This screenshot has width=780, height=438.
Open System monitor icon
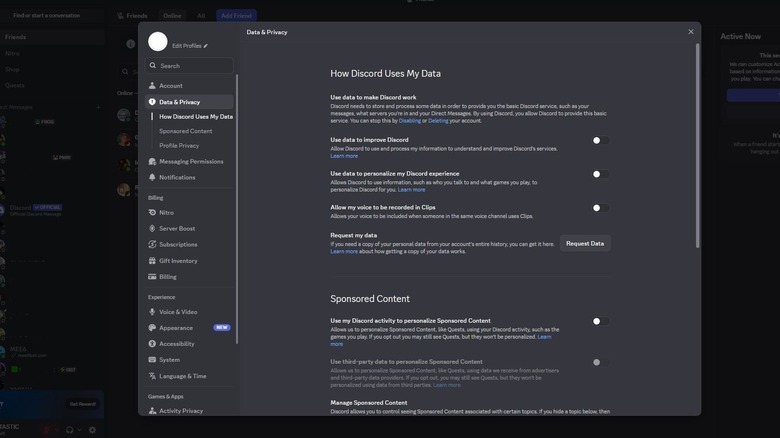coord(152,360)
